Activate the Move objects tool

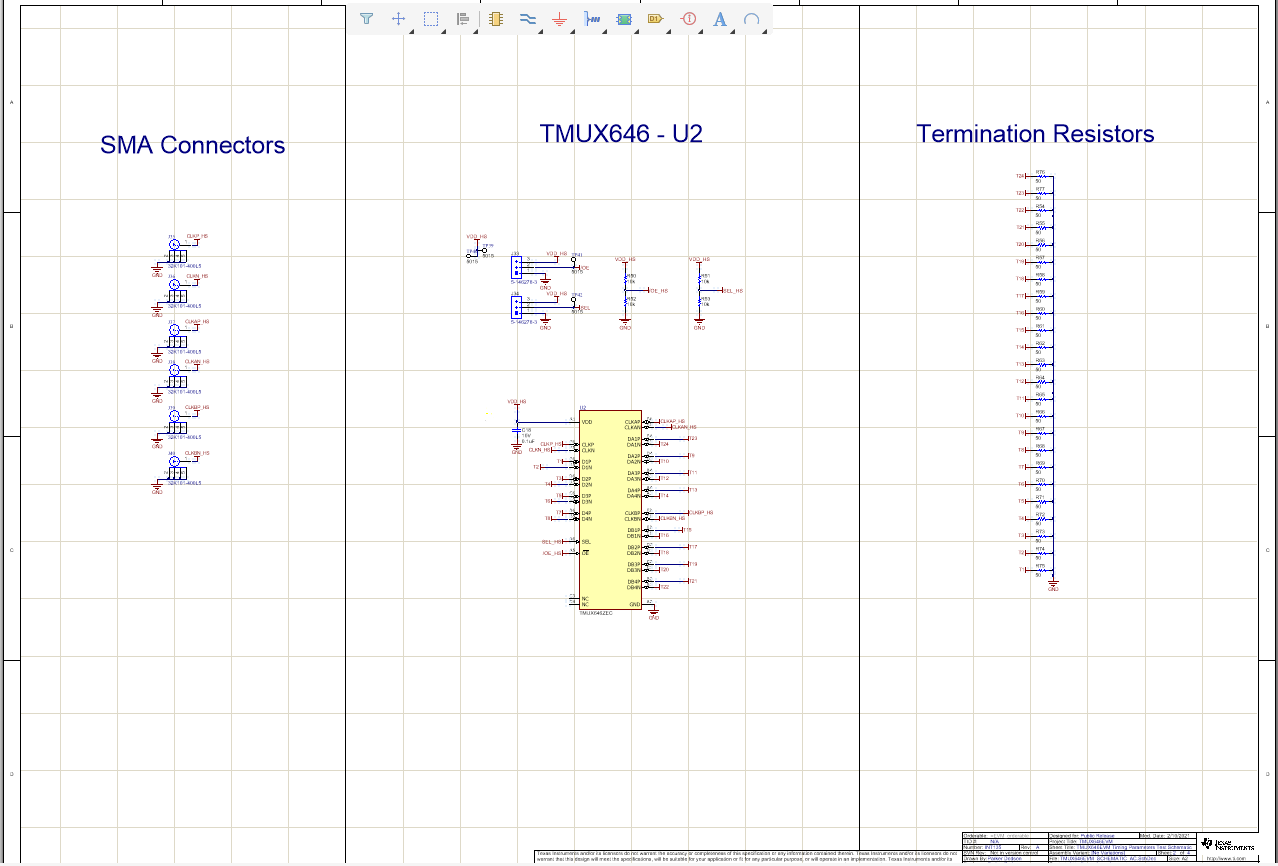(x=398, y=18)
